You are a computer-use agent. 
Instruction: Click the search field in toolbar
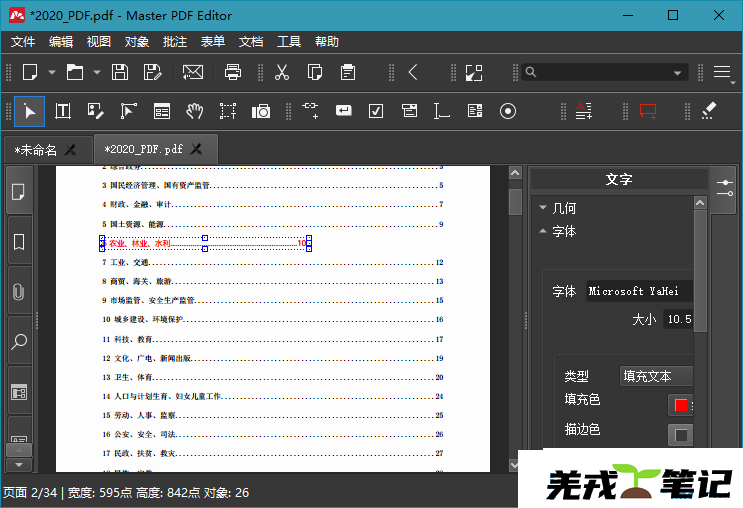[600, 72]
